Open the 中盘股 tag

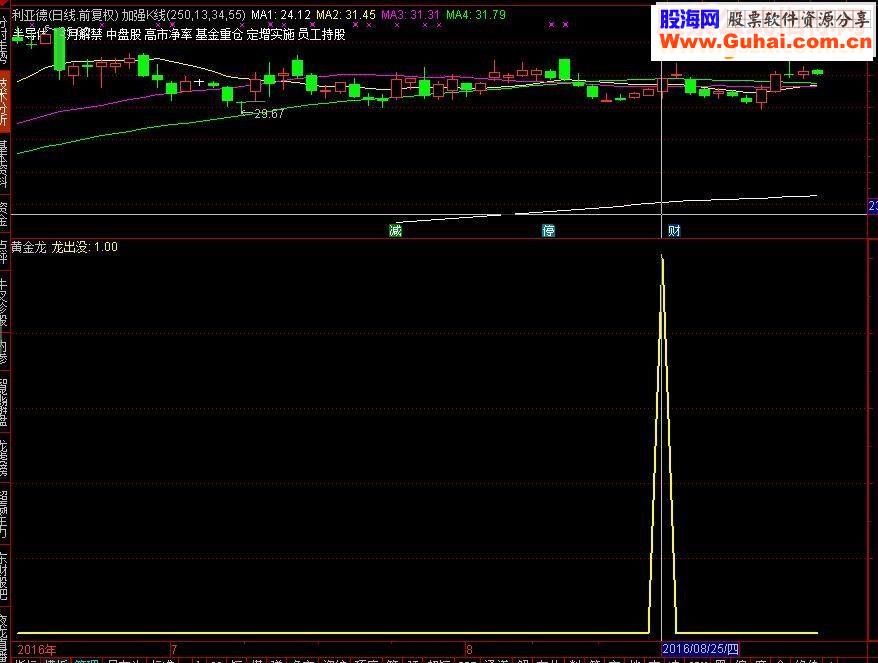[x=123, y=35]
